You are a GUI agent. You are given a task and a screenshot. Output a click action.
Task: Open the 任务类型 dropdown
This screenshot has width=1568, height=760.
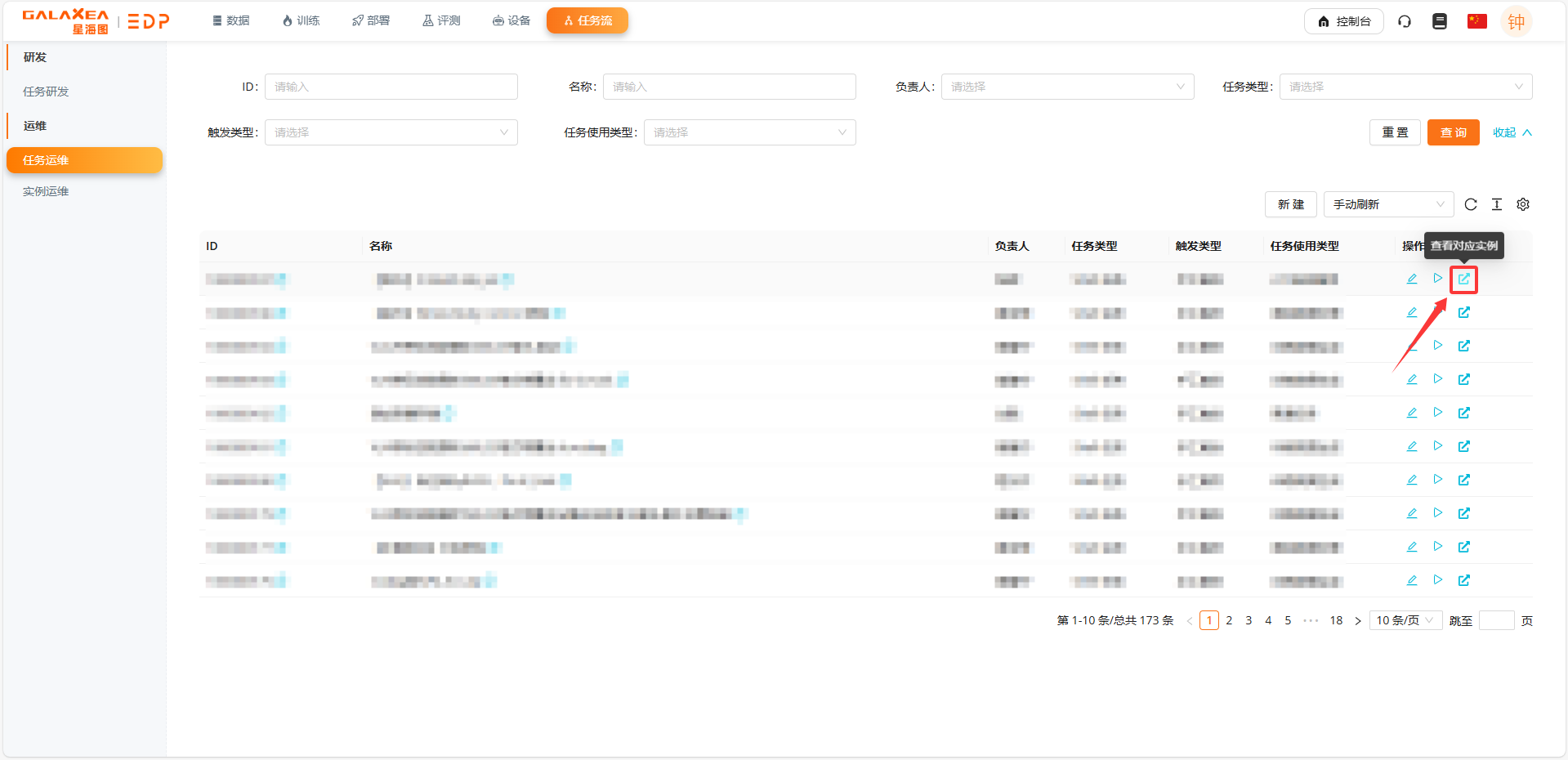click(x=1404, y=86)
